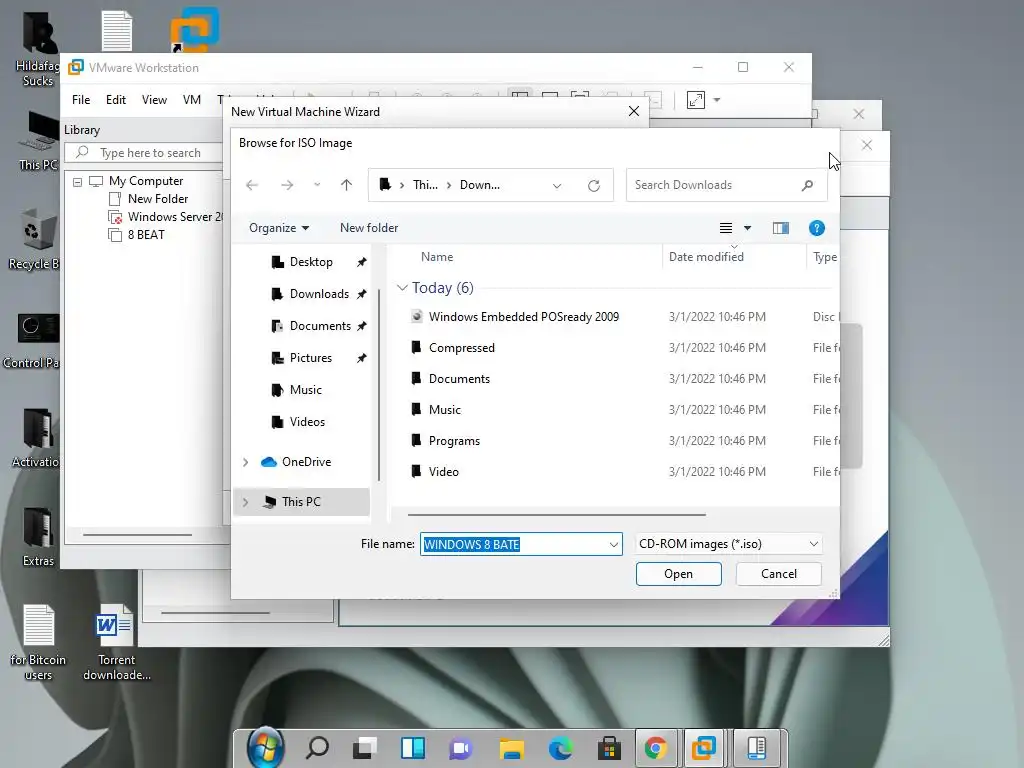The image size is (1024, 768).
Task: Create a New folder
Action: (369, 228)
